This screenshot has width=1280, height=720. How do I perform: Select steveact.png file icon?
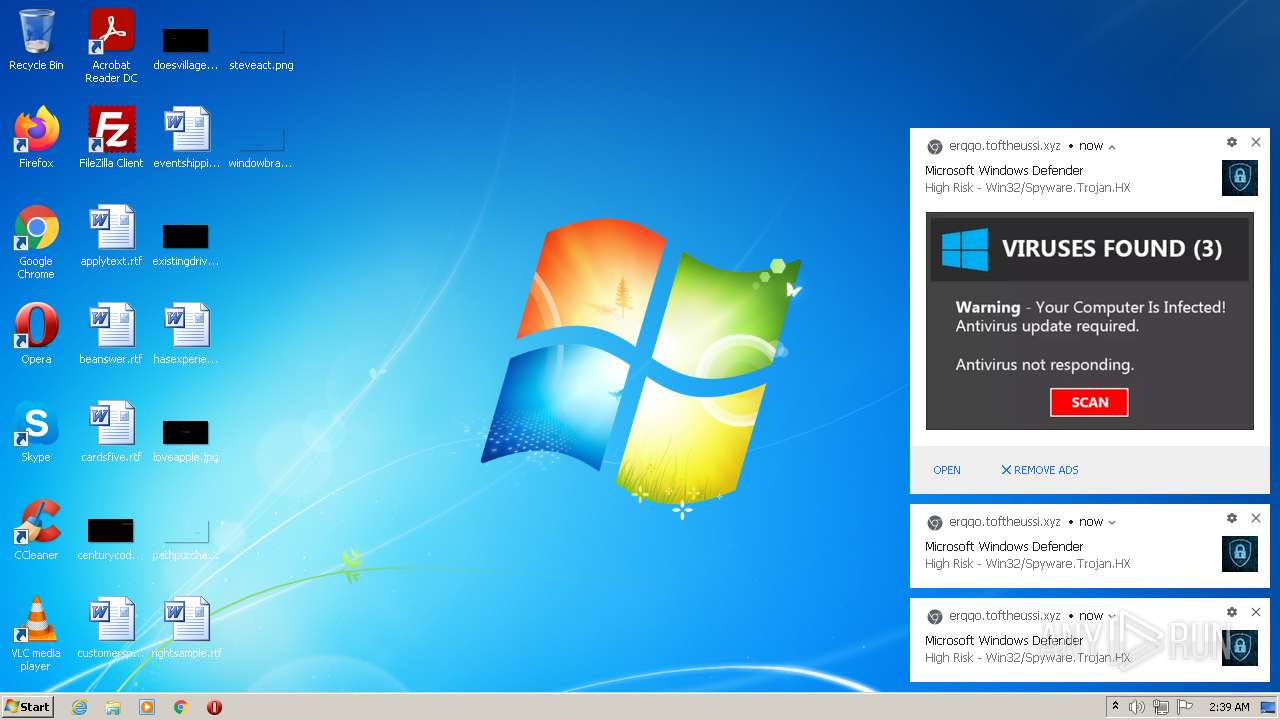261,50
